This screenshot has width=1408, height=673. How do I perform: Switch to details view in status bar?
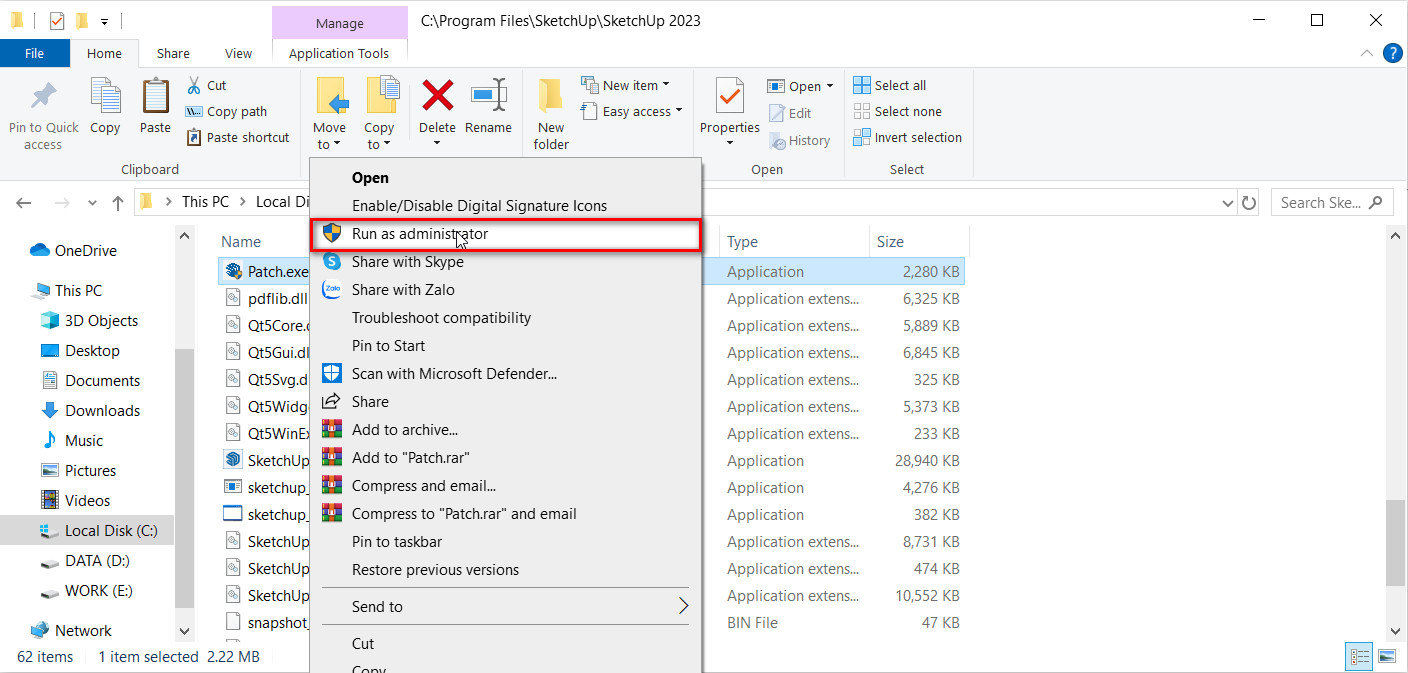click(x=1360, y=657)
